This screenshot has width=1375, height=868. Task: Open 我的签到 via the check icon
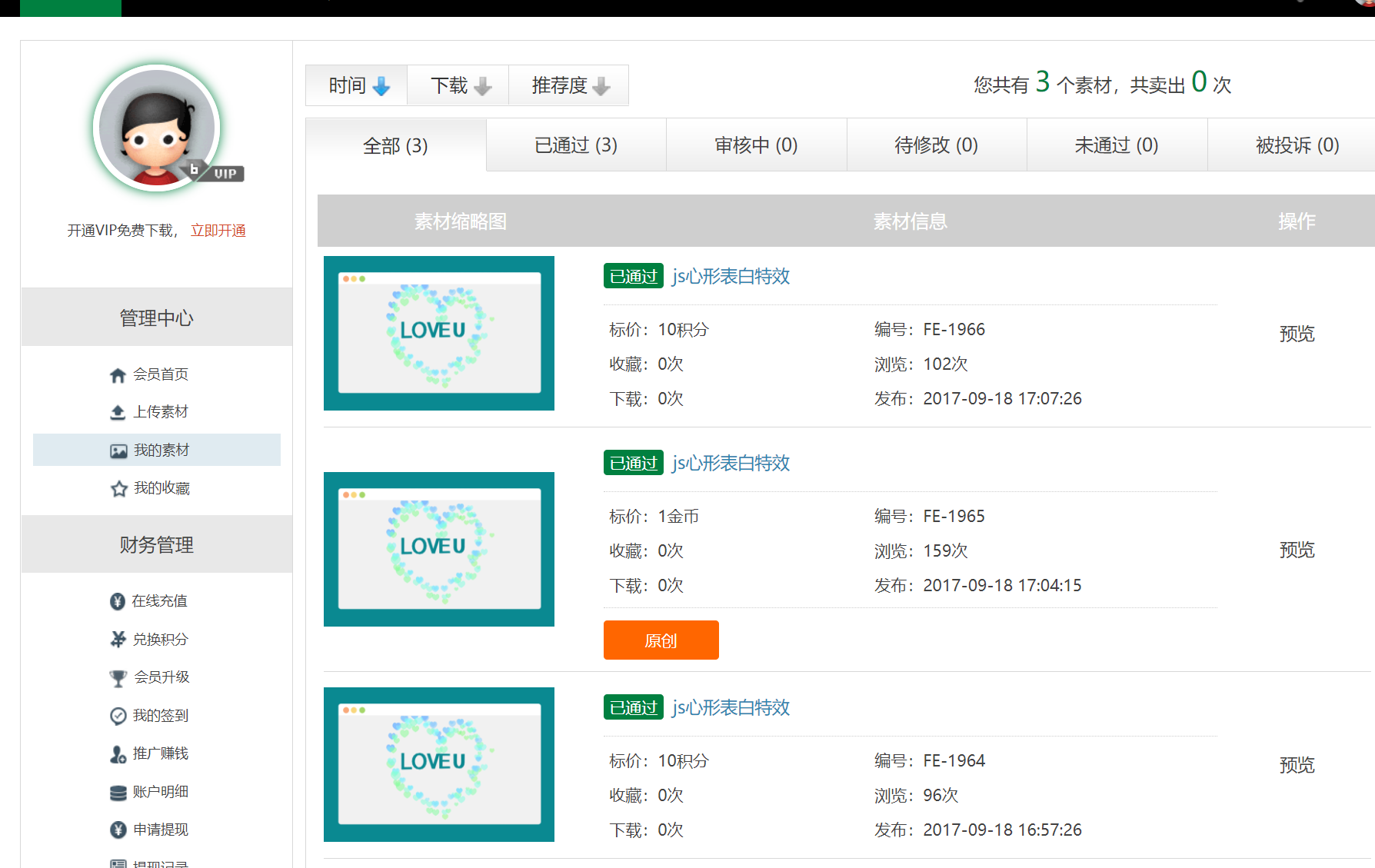(x=117, y=716)
